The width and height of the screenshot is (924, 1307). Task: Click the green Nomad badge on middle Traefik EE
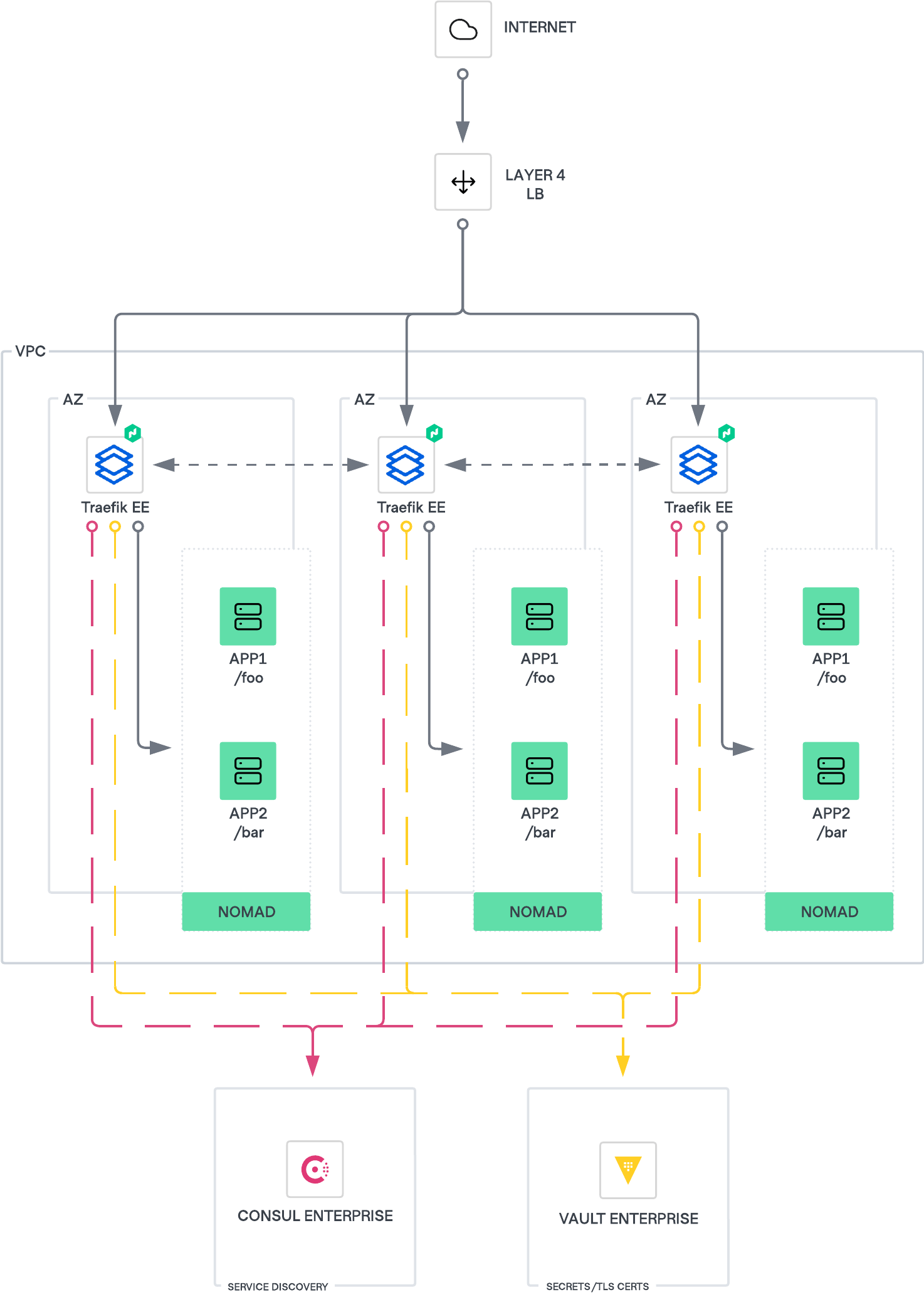434,433
